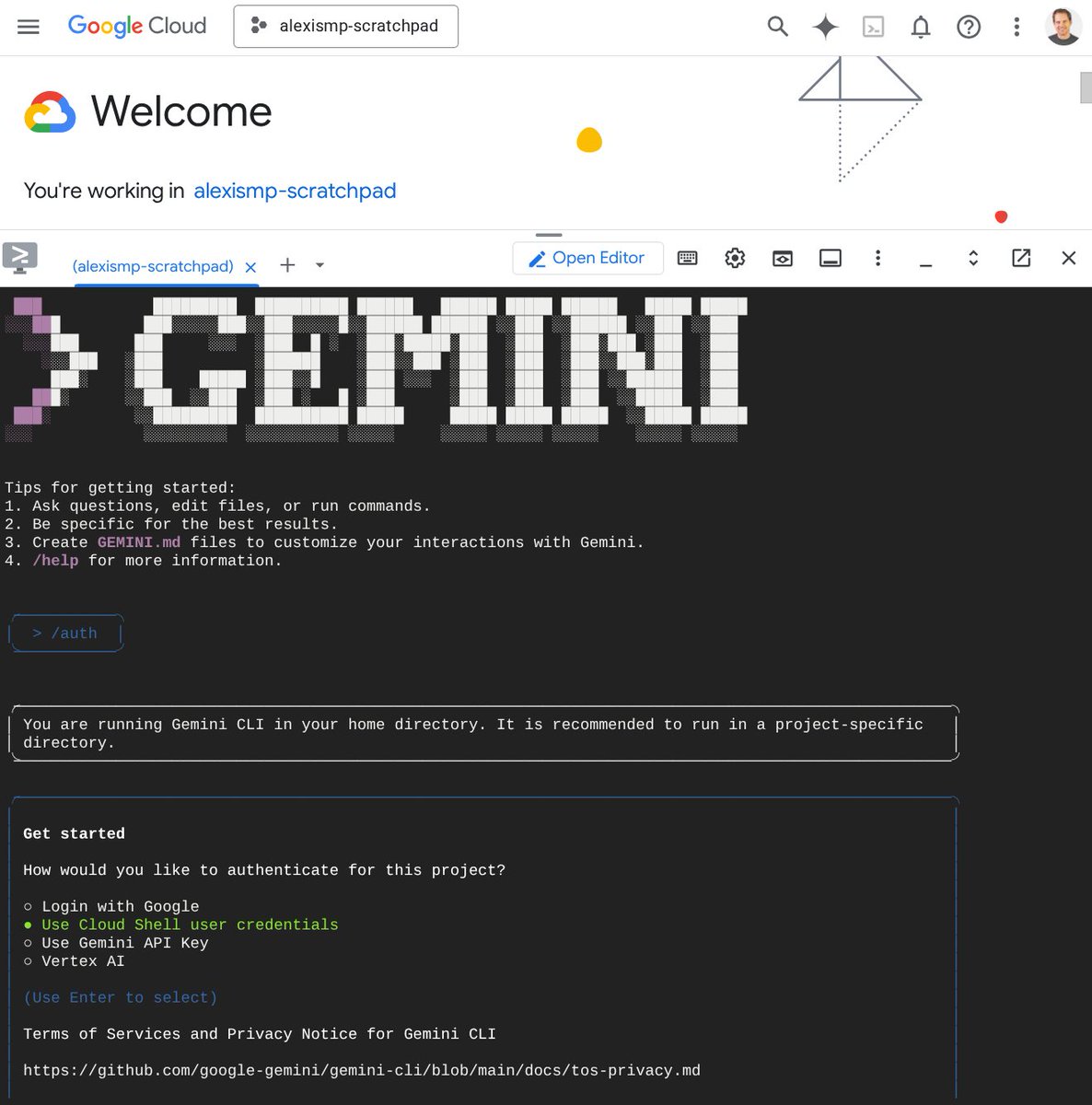1092x1105 pixels.
Task: Click the > /auth command box
Action: click(65, 634)
